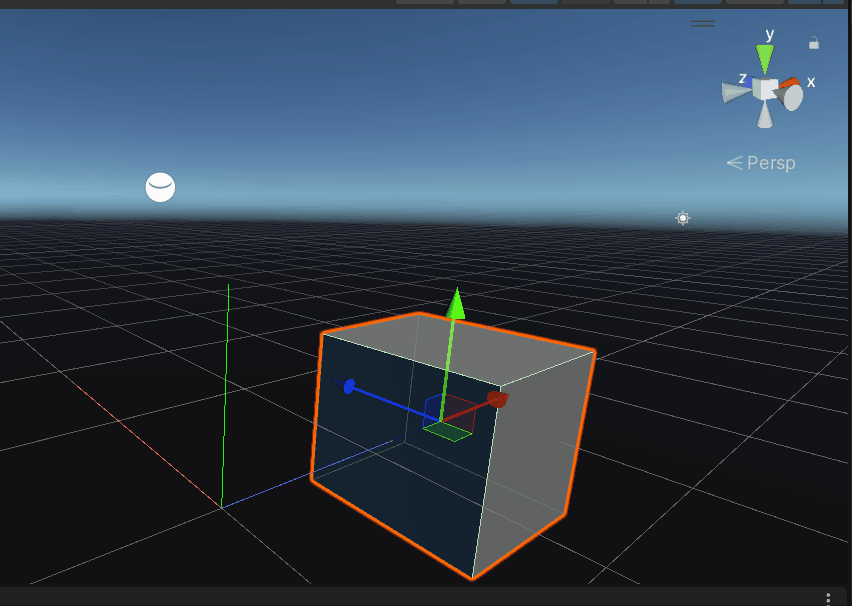Select the directional light sun gizmo in the scene
This screenshot has height=606, width=852.
point(683,217)
